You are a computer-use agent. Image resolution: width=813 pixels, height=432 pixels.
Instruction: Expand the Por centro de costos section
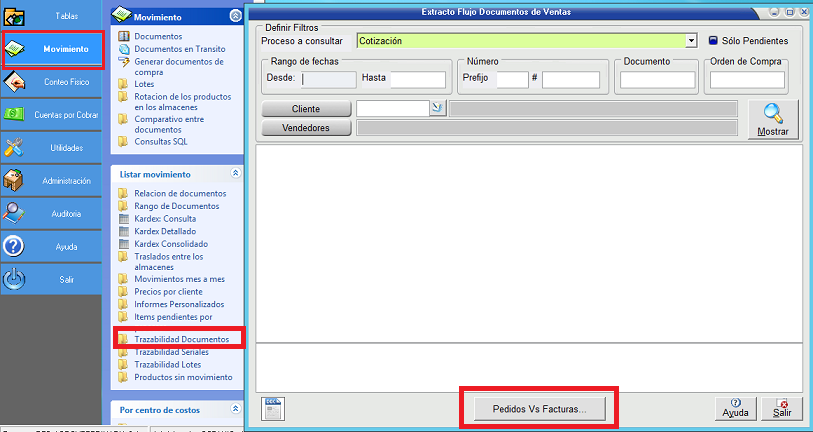pyautogui.click(x=235, y=409)
